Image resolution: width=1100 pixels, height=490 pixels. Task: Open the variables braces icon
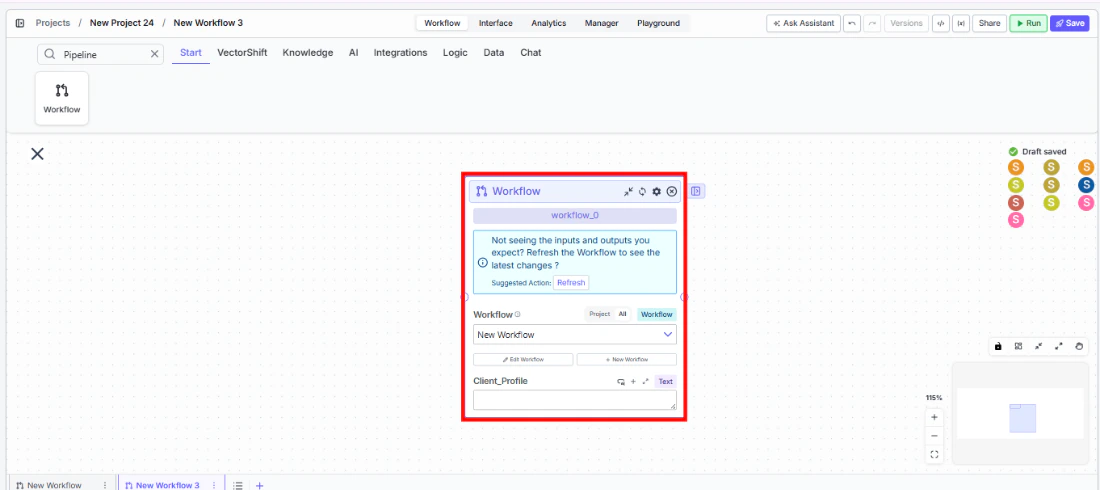pos(960,23)
